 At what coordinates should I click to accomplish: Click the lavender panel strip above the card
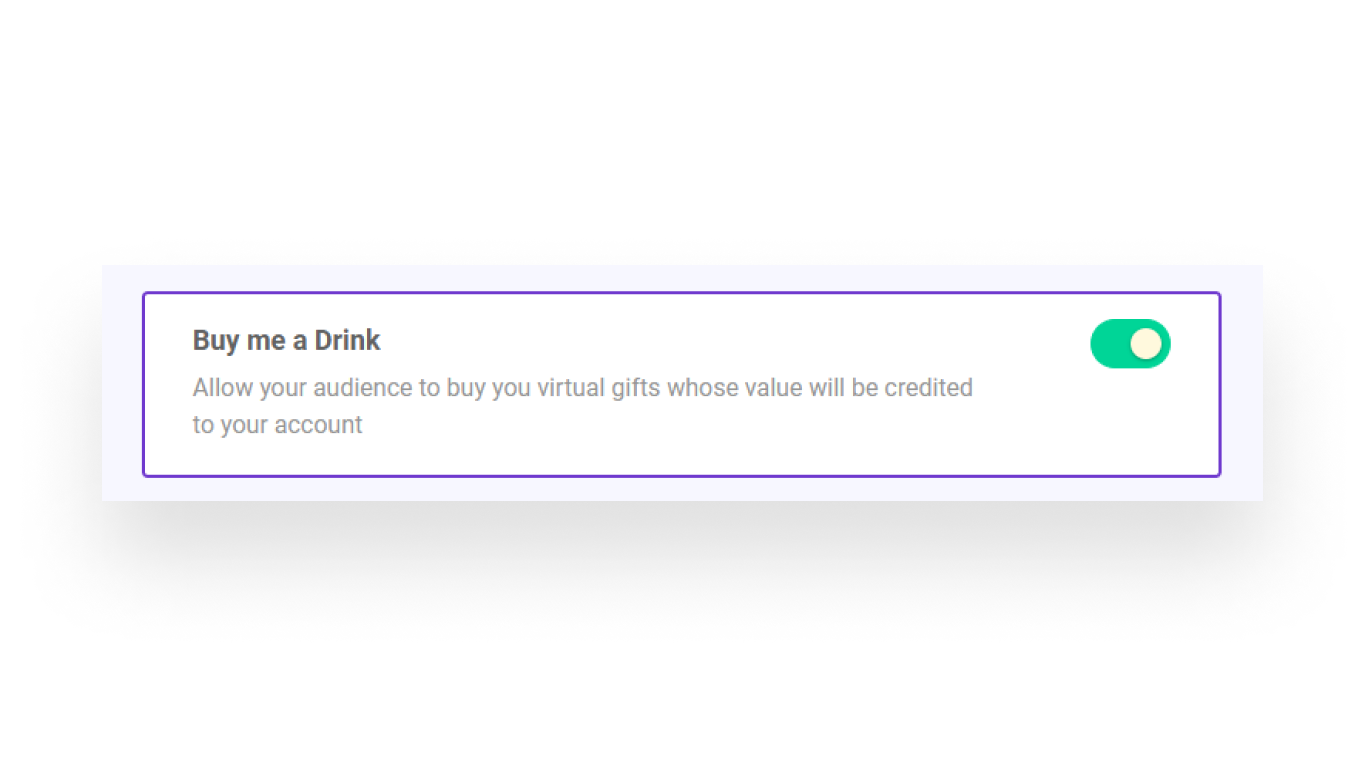(682, 278)
